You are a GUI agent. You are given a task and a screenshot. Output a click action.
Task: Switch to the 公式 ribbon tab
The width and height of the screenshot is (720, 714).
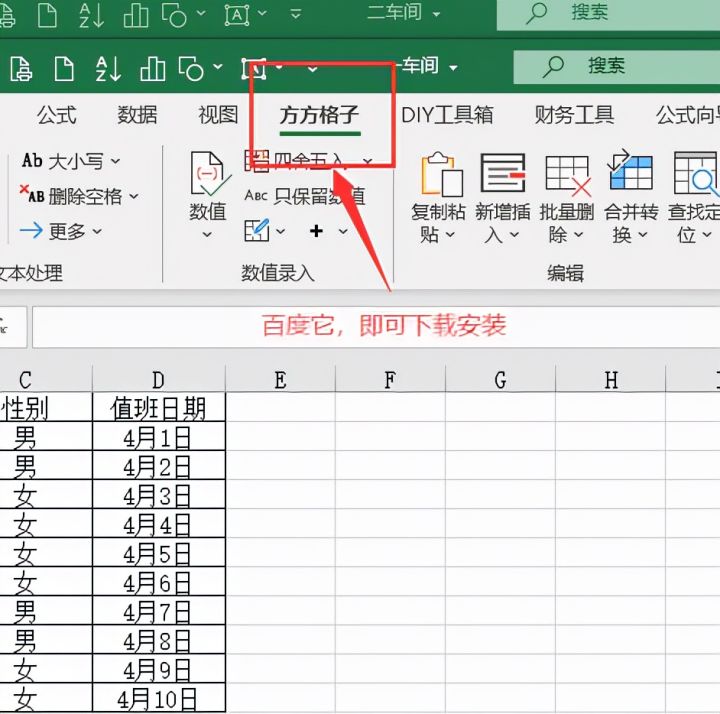click(56, 115)
